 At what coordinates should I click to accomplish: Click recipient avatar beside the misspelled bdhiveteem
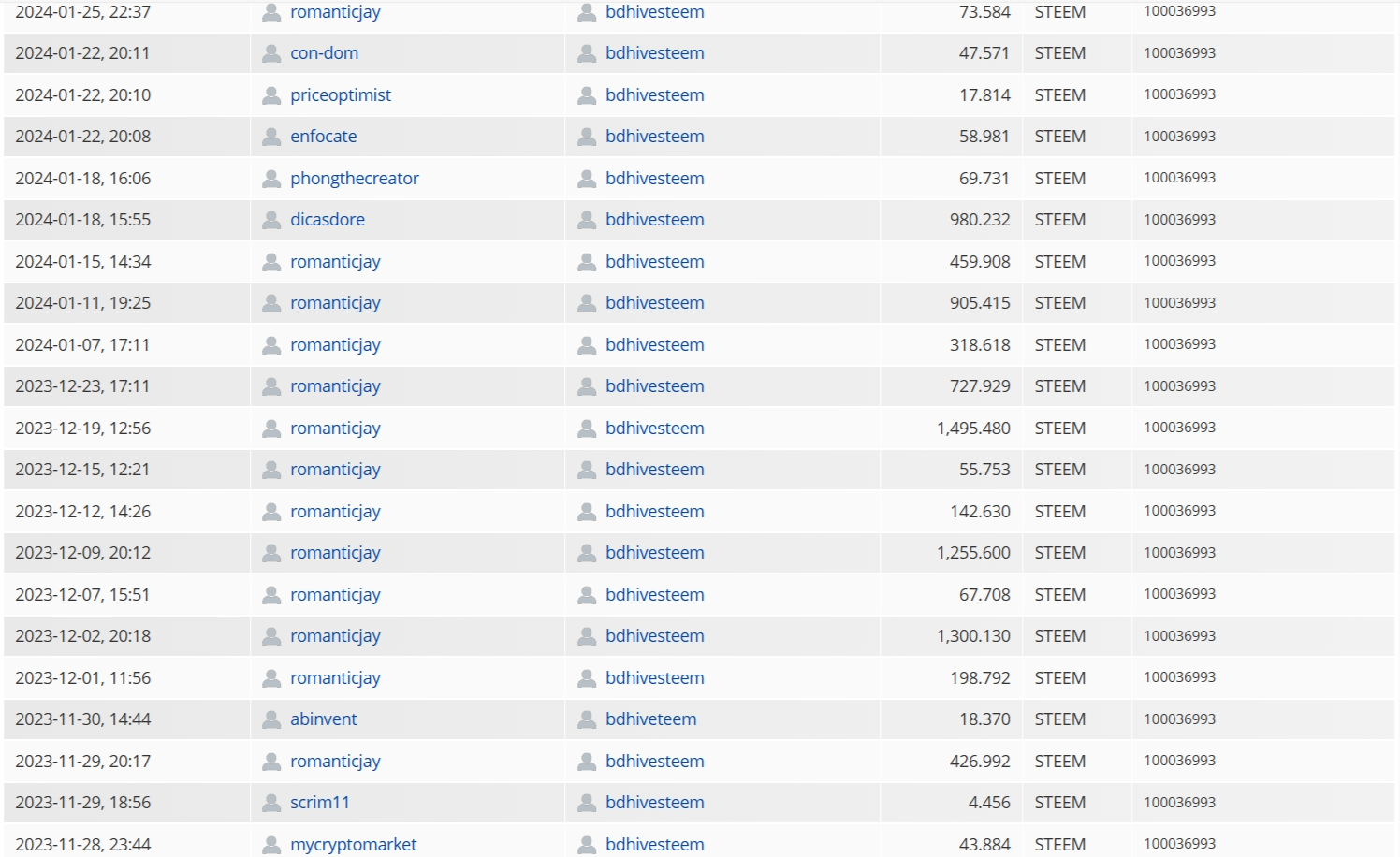click(587, 719)
